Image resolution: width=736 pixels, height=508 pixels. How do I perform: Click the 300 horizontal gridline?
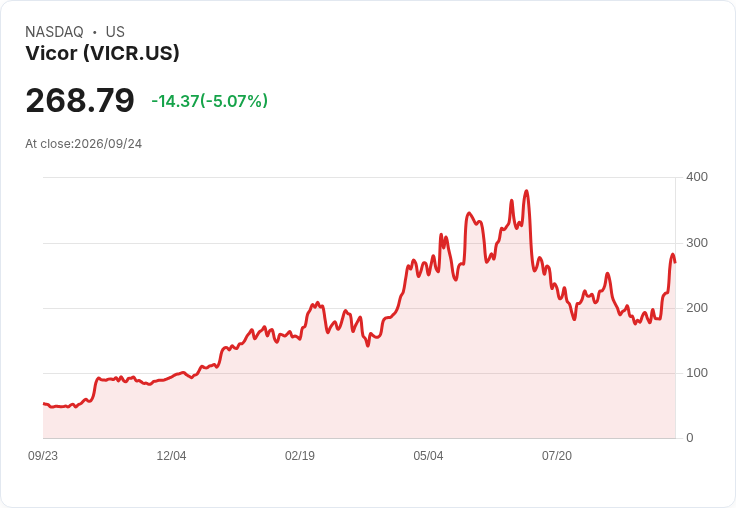tap(359, 243)
